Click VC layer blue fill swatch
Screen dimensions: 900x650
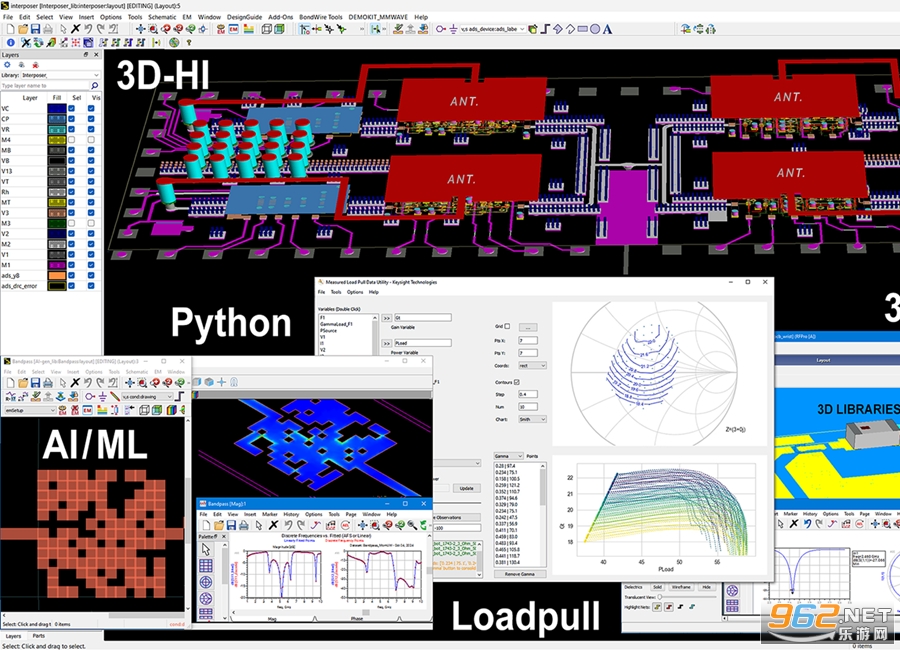(x=57, y=109)
